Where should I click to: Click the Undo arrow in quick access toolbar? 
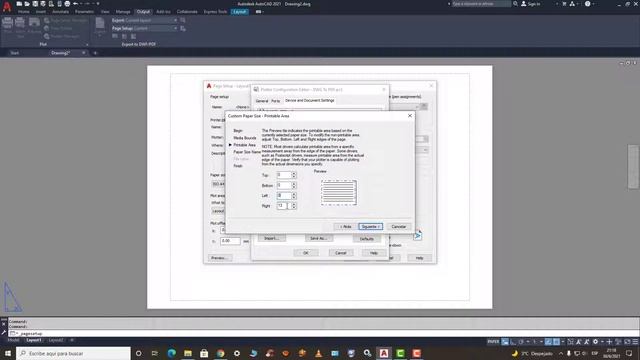(x=76, y=4)
